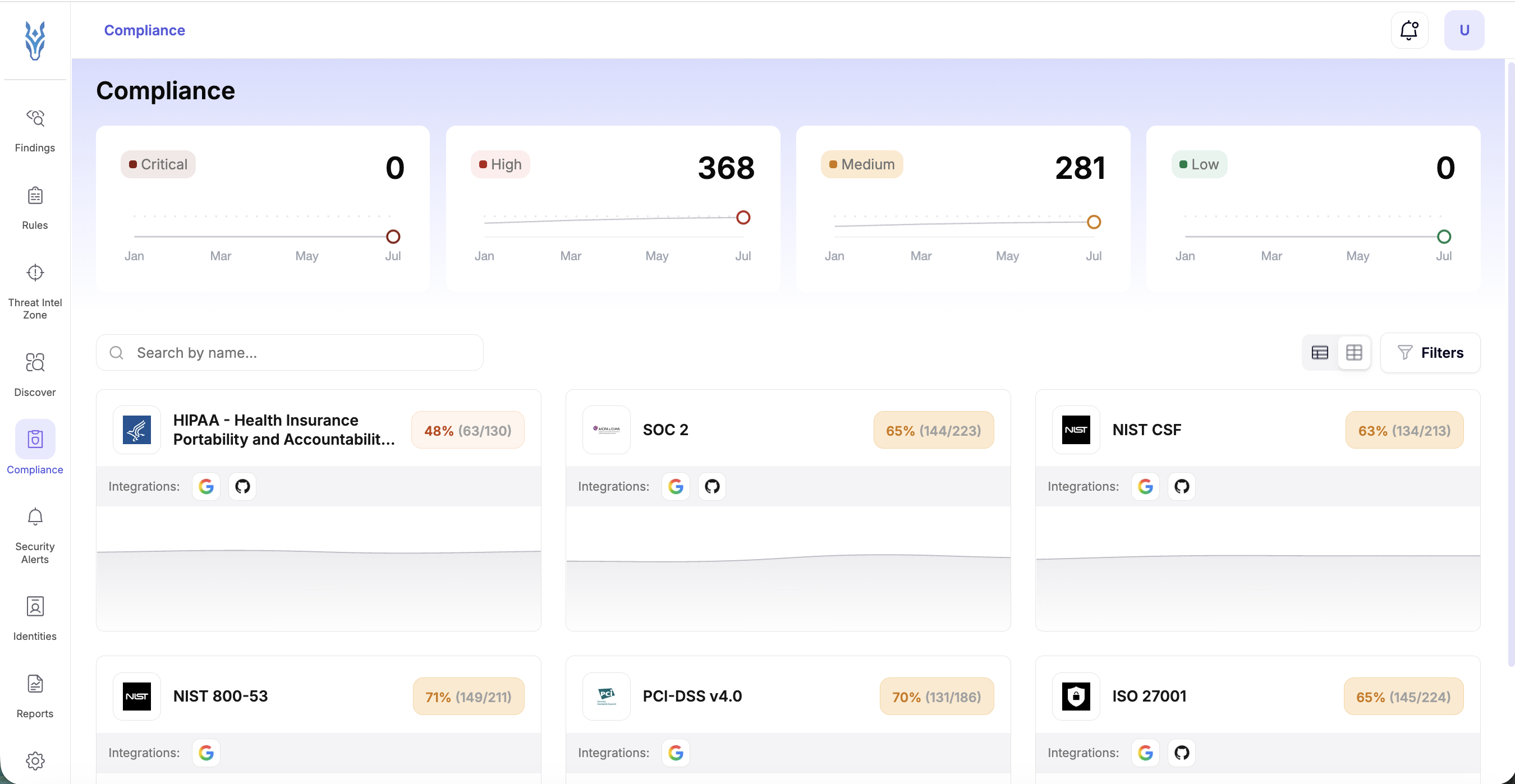Open the Reports section

click(x=35, y=697)
